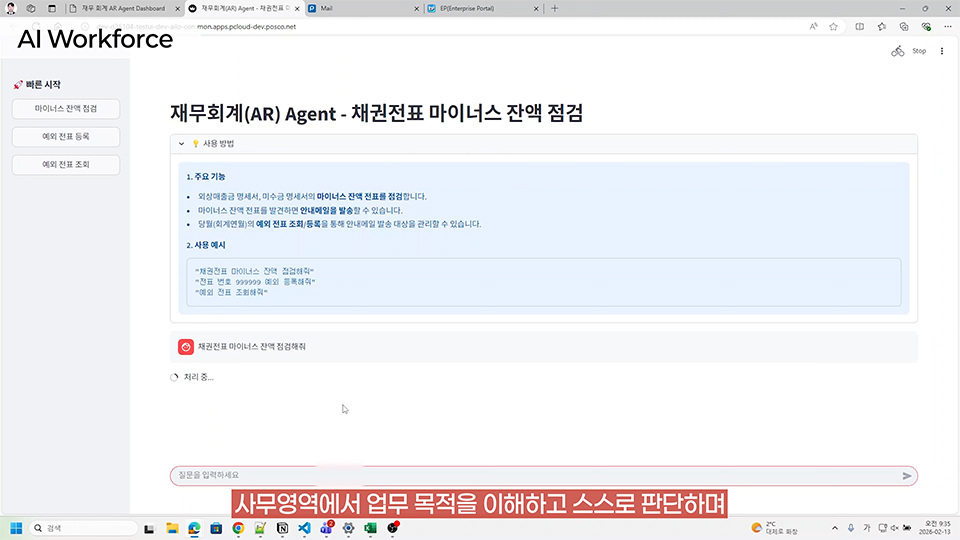Open Notion from the taskbar
The image size is (960, 540).
(x=282, y=527)
